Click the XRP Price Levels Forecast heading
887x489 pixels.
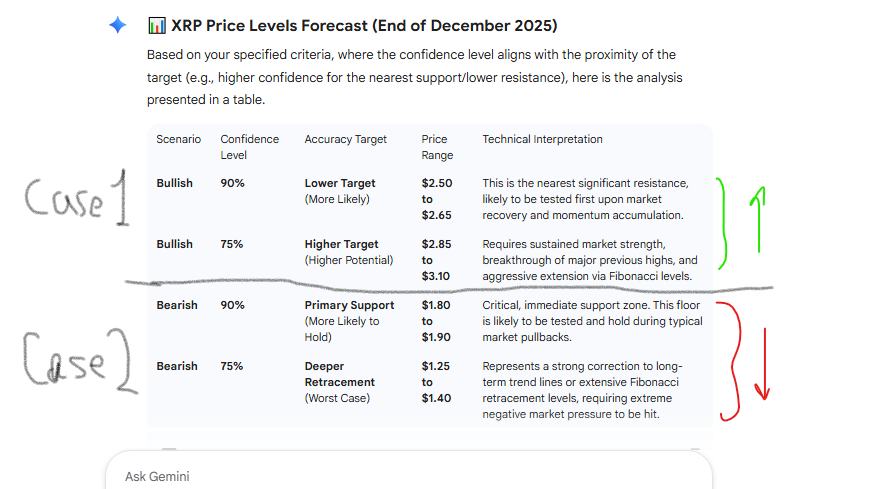coord(364,26)
